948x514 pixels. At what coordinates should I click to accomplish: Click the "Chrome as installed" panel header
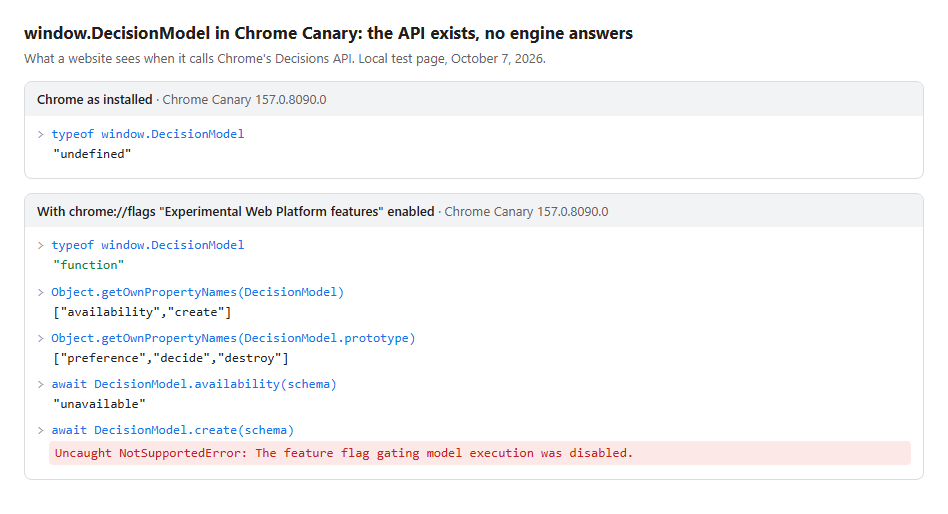[473, 99]
